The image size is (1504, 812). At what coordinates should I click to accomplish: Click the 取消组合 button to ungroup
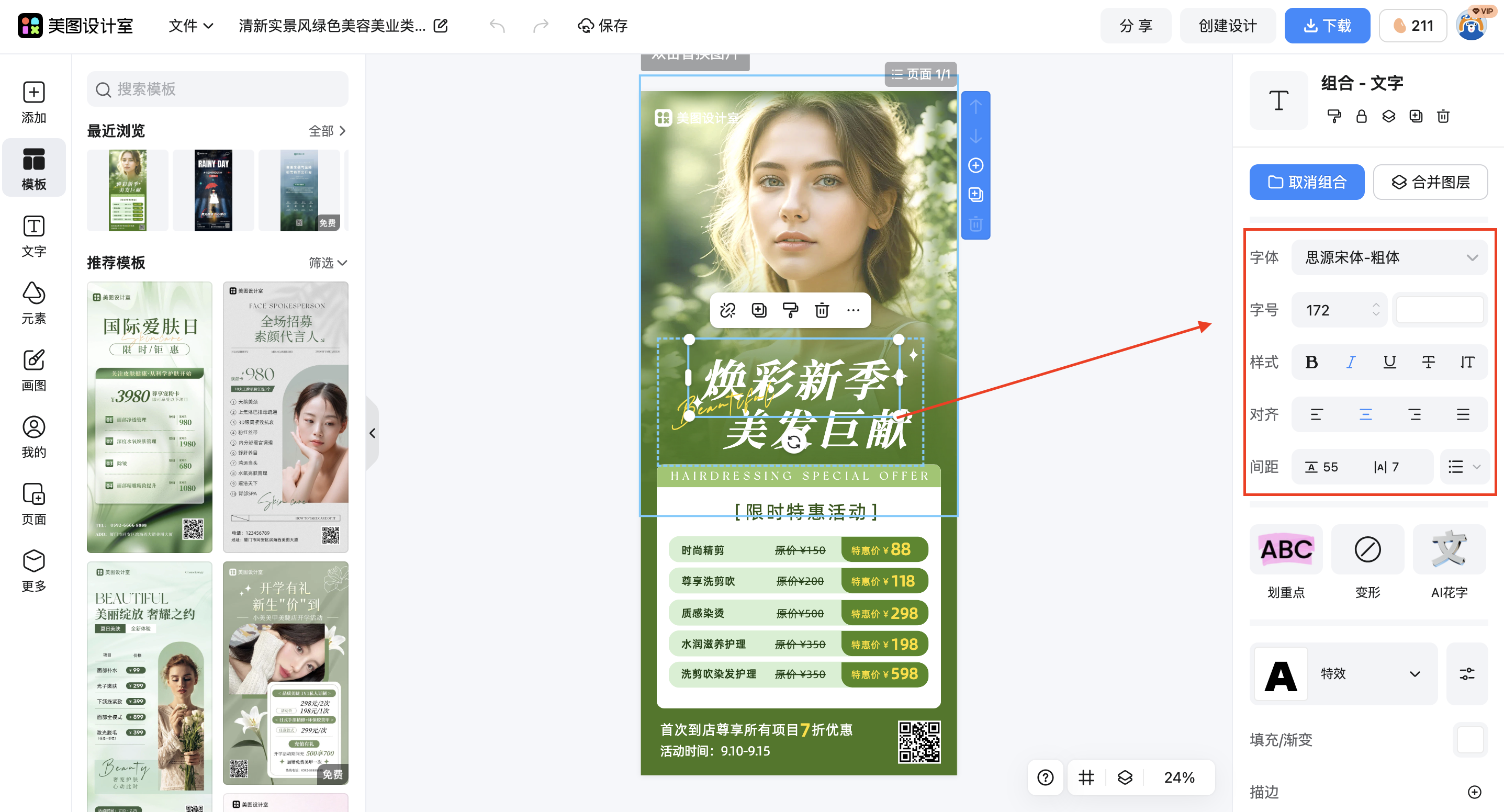click(1307, 182)
